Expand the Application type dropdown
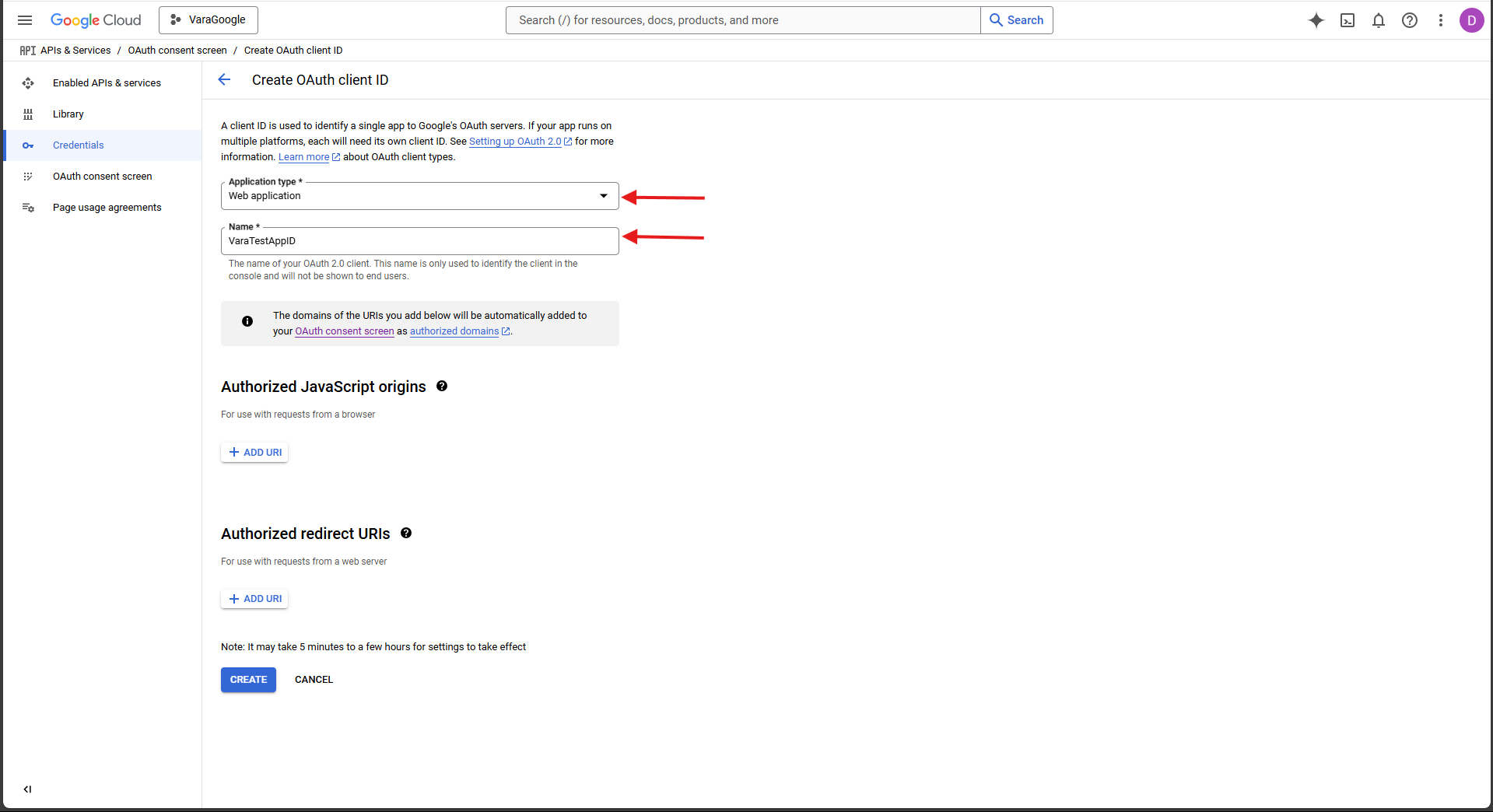This screenshot has height=812, width=1493. 420,196
